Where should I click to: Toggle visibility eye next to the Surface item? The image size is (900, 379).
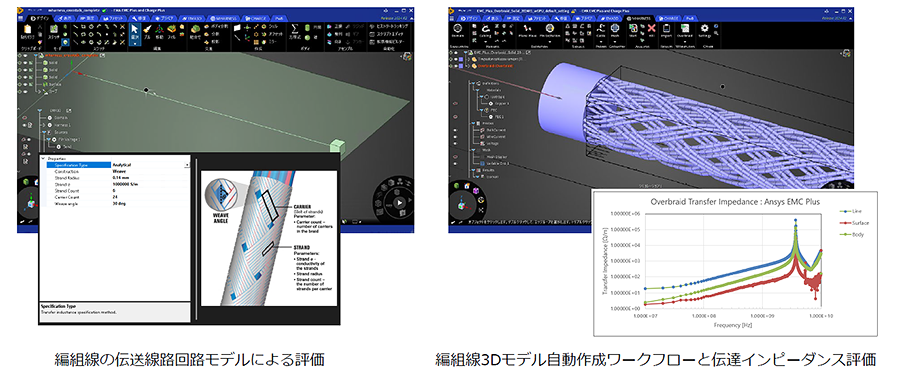click(x=25, y=84)
